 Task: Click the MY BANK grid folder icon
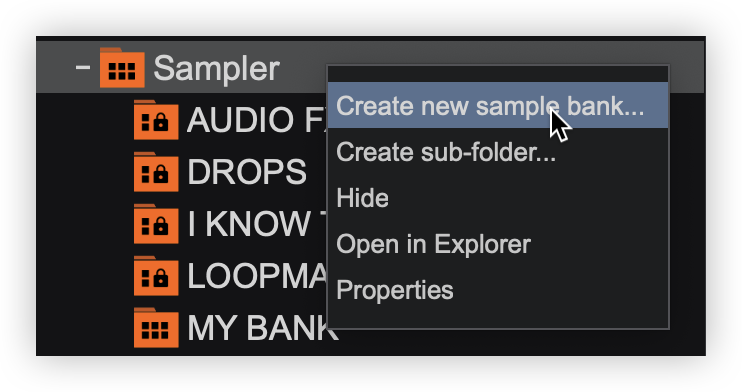156,328
